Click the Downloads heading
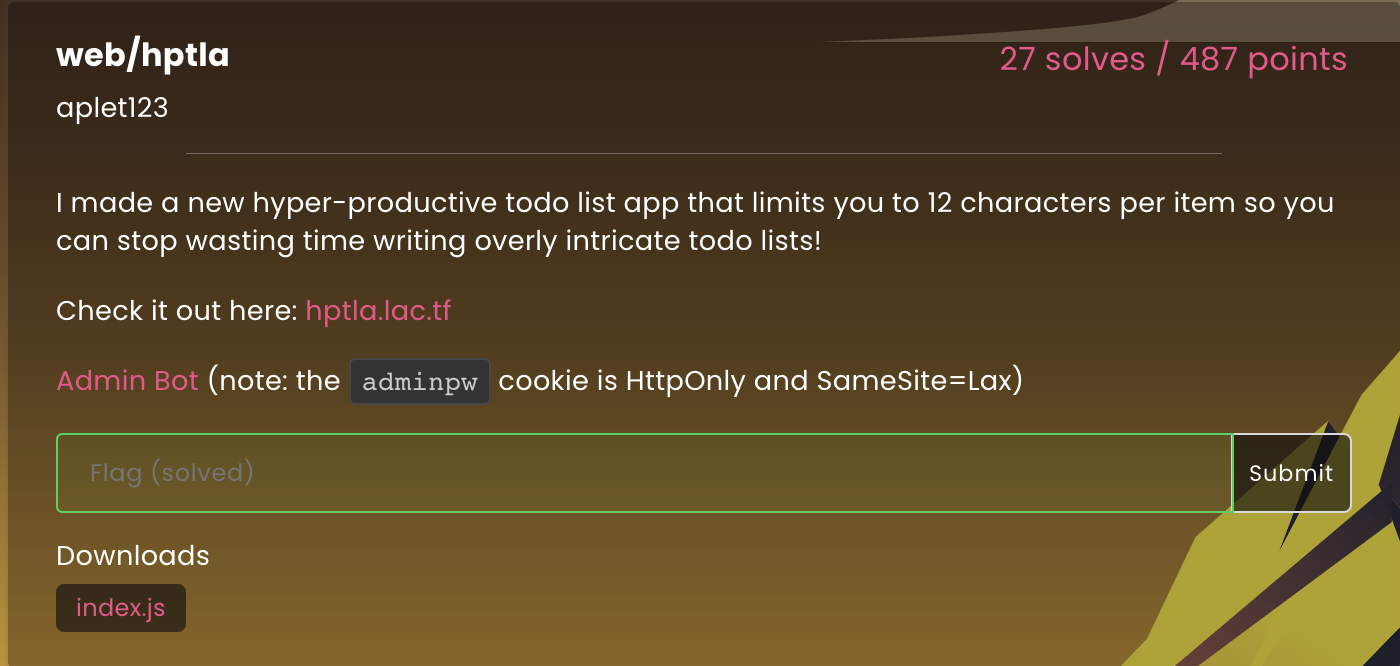The height and width of the screenshot is (666, 1400). coord(133,556)
